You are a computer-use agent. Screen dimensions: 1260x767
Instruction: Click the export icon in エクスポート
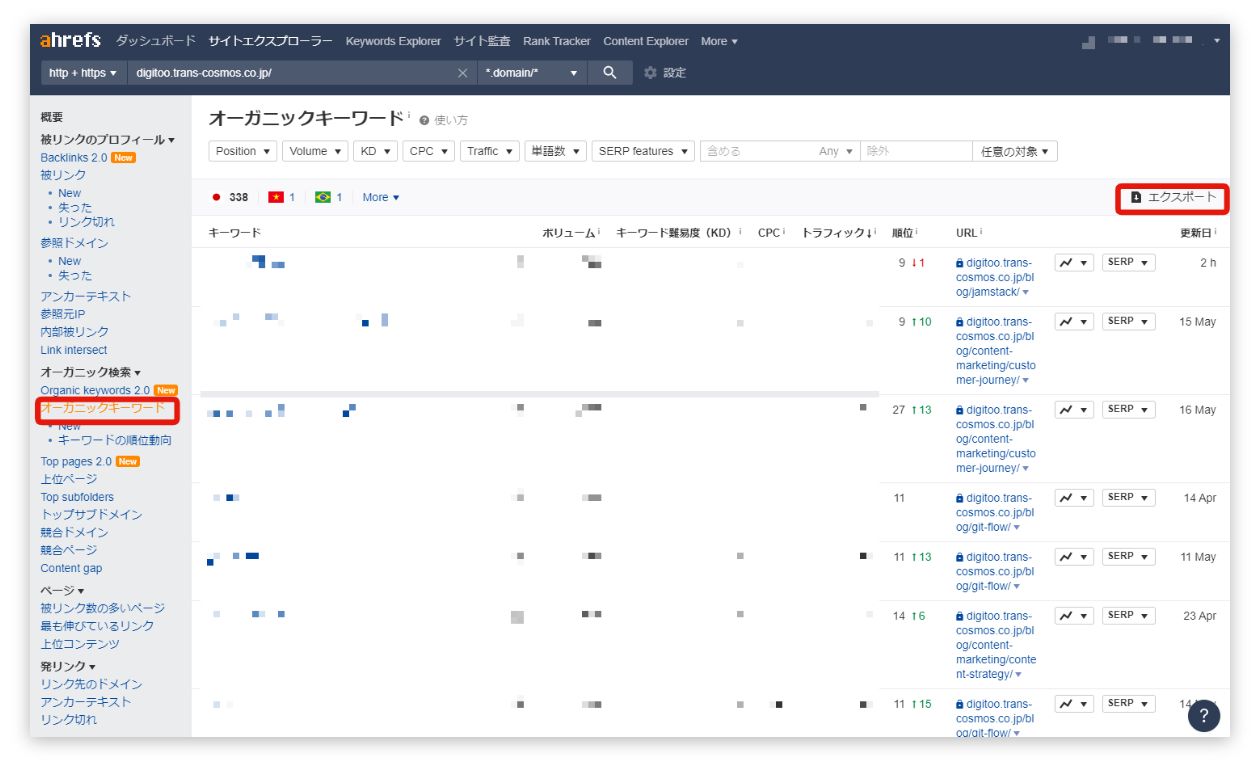click(1136, 198)
